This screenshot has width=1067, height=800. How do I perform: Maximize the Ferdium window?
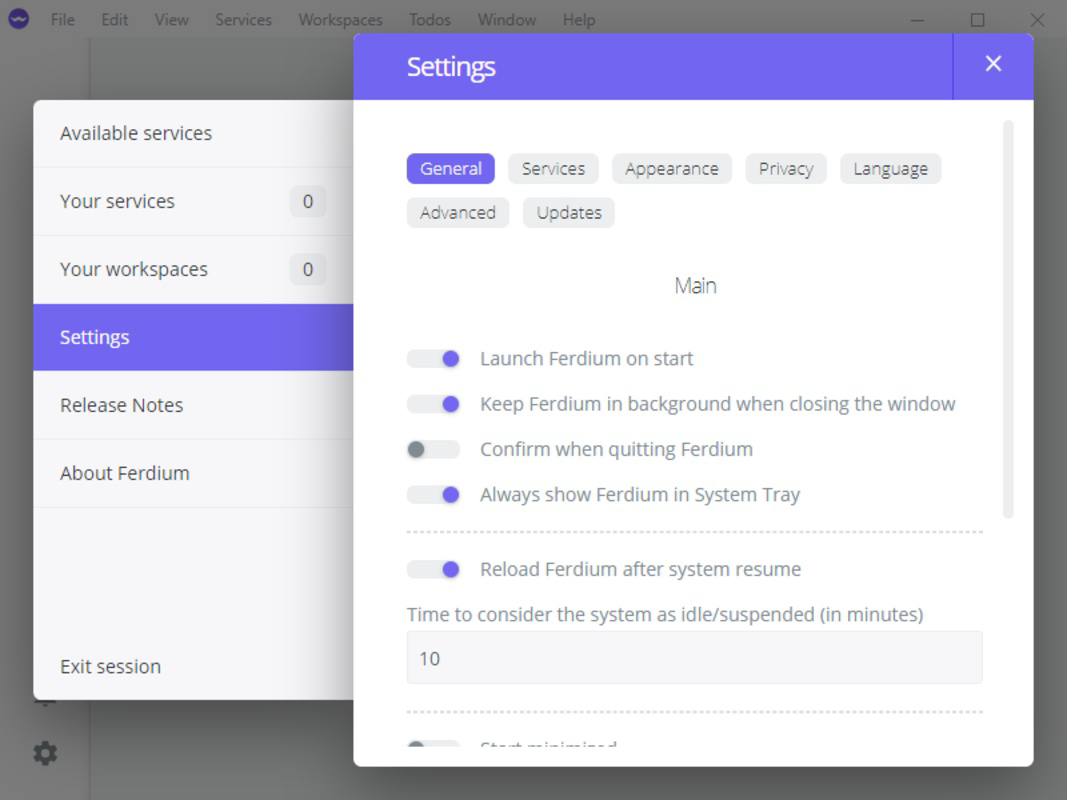point(977,20)
